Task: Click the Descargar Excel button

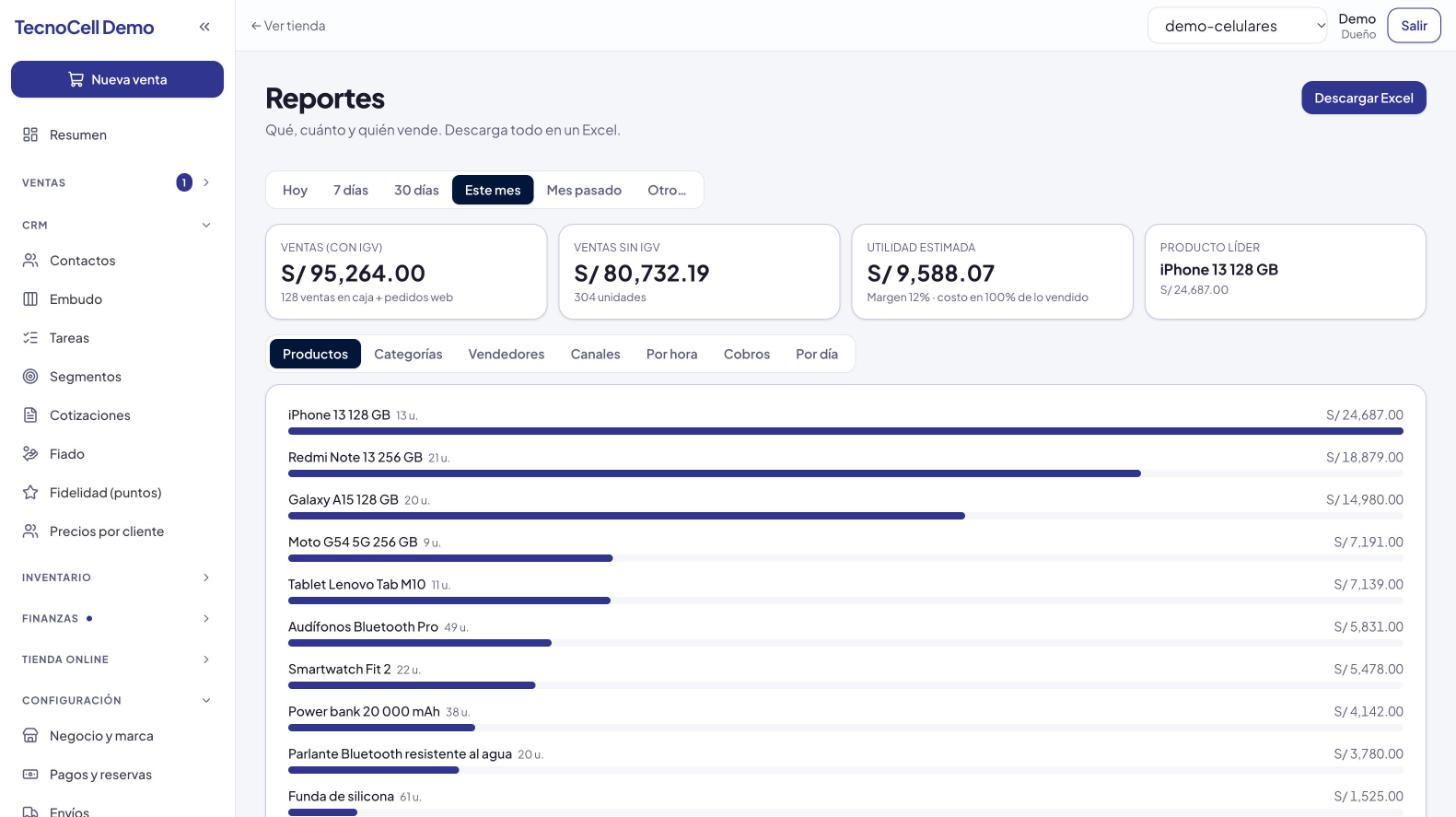Action: [x=1364, y=98]
